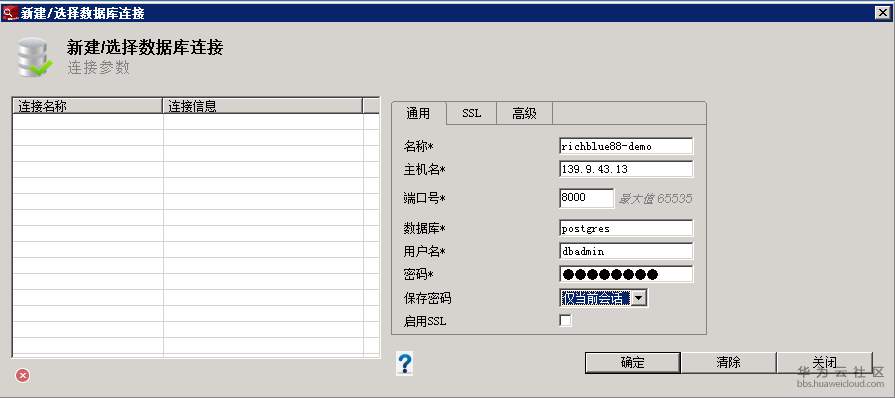The image size is (895, 398).
Task: Click the 关闭 button
Action: [824, 363]
